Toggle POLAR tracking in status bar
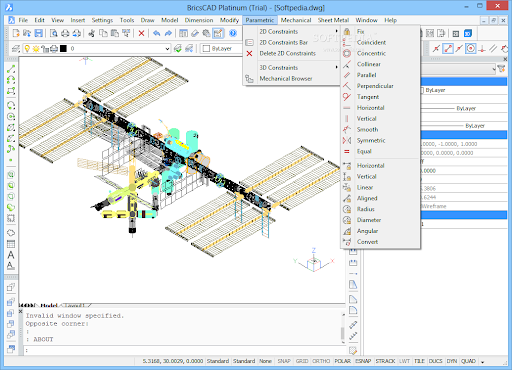This screenshot has height=370, width=512. (x=342, y=361)
